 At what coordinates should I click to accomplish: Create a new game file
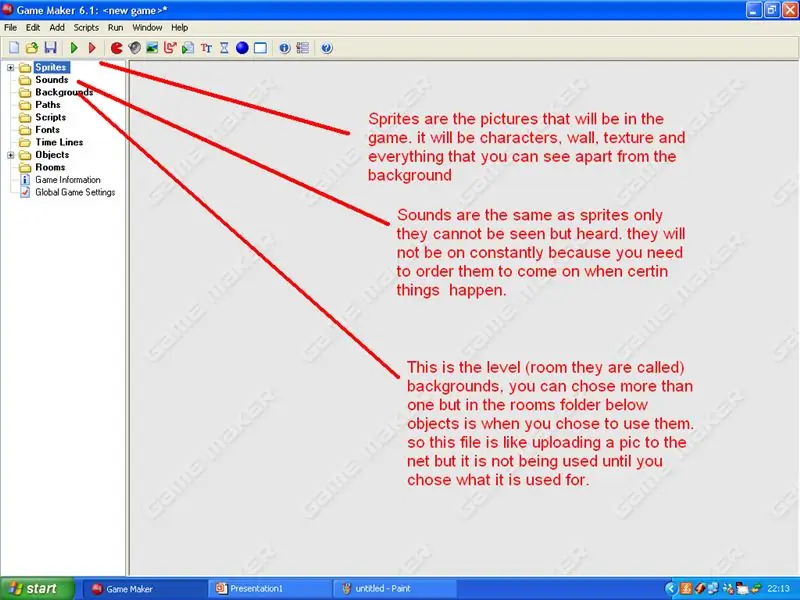(x=14, y=48)
